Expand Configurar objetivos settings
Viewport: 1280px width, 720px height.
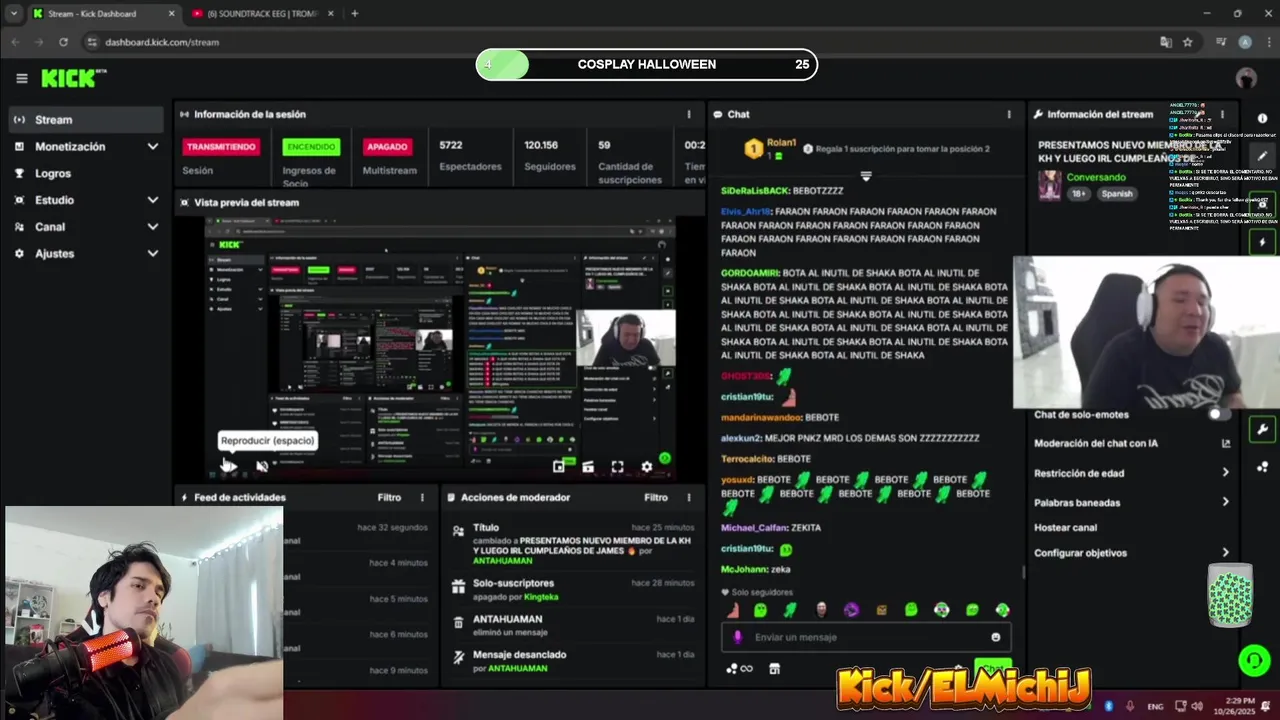click(x=1226, y=552)
